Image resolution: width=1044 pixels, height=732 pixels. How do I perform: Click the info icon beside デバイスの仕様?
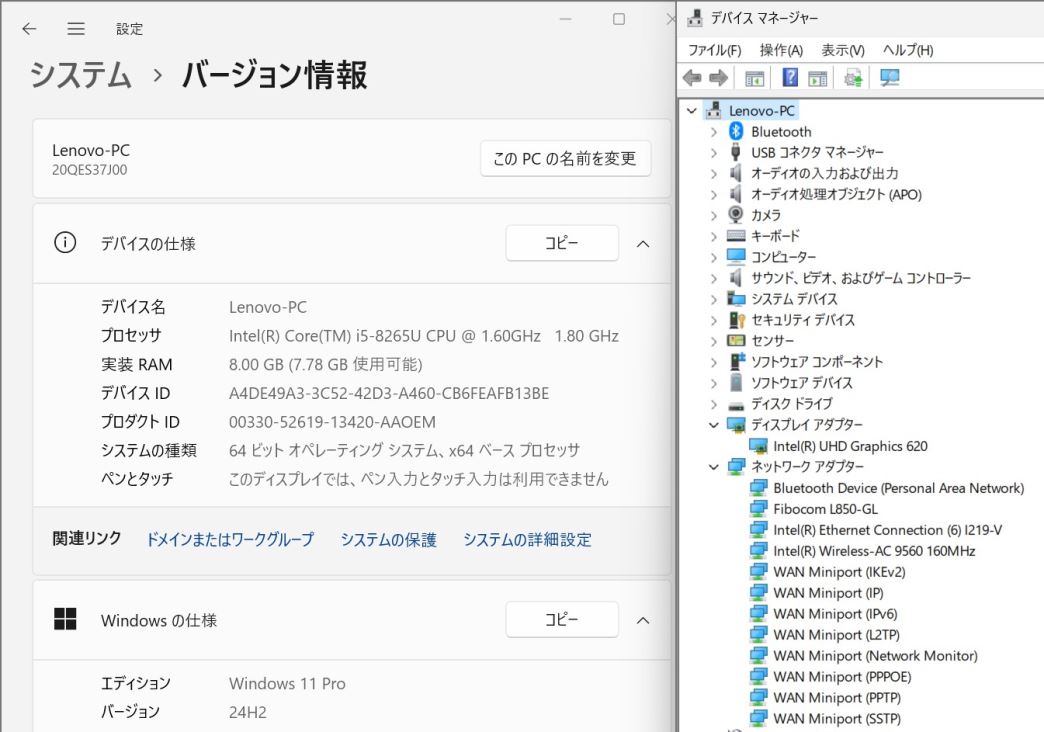click(x=65, y=242)
